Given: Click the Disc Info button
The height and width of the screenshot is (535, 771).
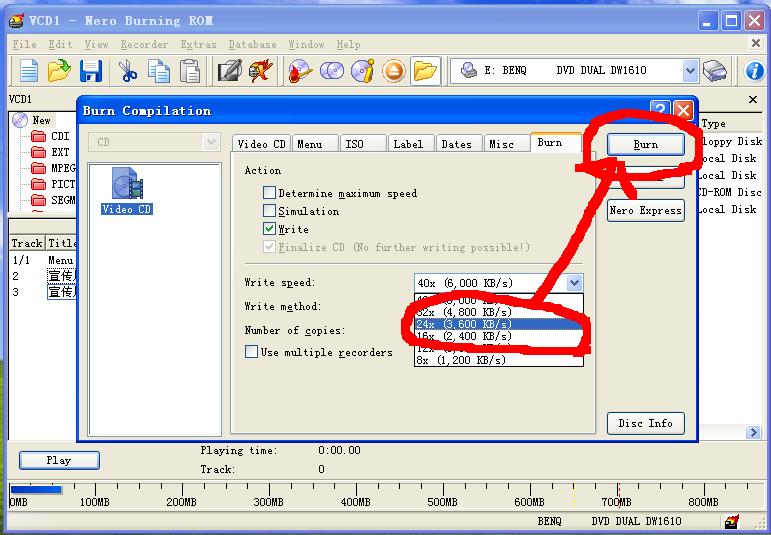Looking at the screenshot, I should [x=646, y=423].
